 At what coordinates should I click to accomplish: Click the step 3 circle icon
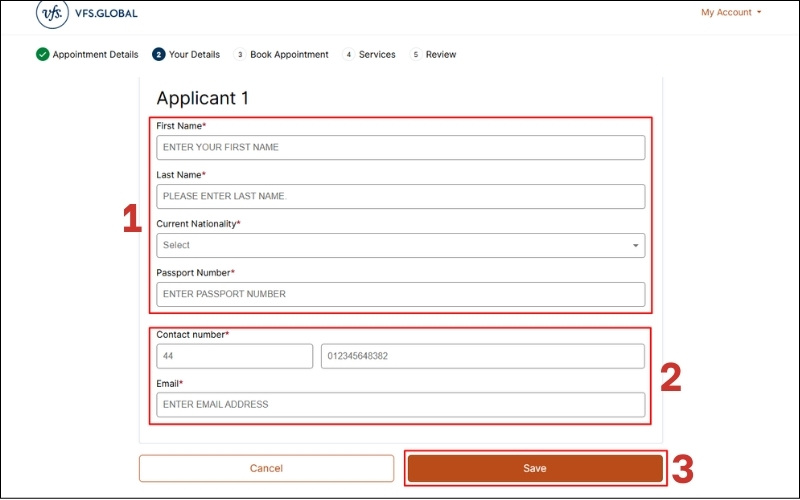pos(240,55)
